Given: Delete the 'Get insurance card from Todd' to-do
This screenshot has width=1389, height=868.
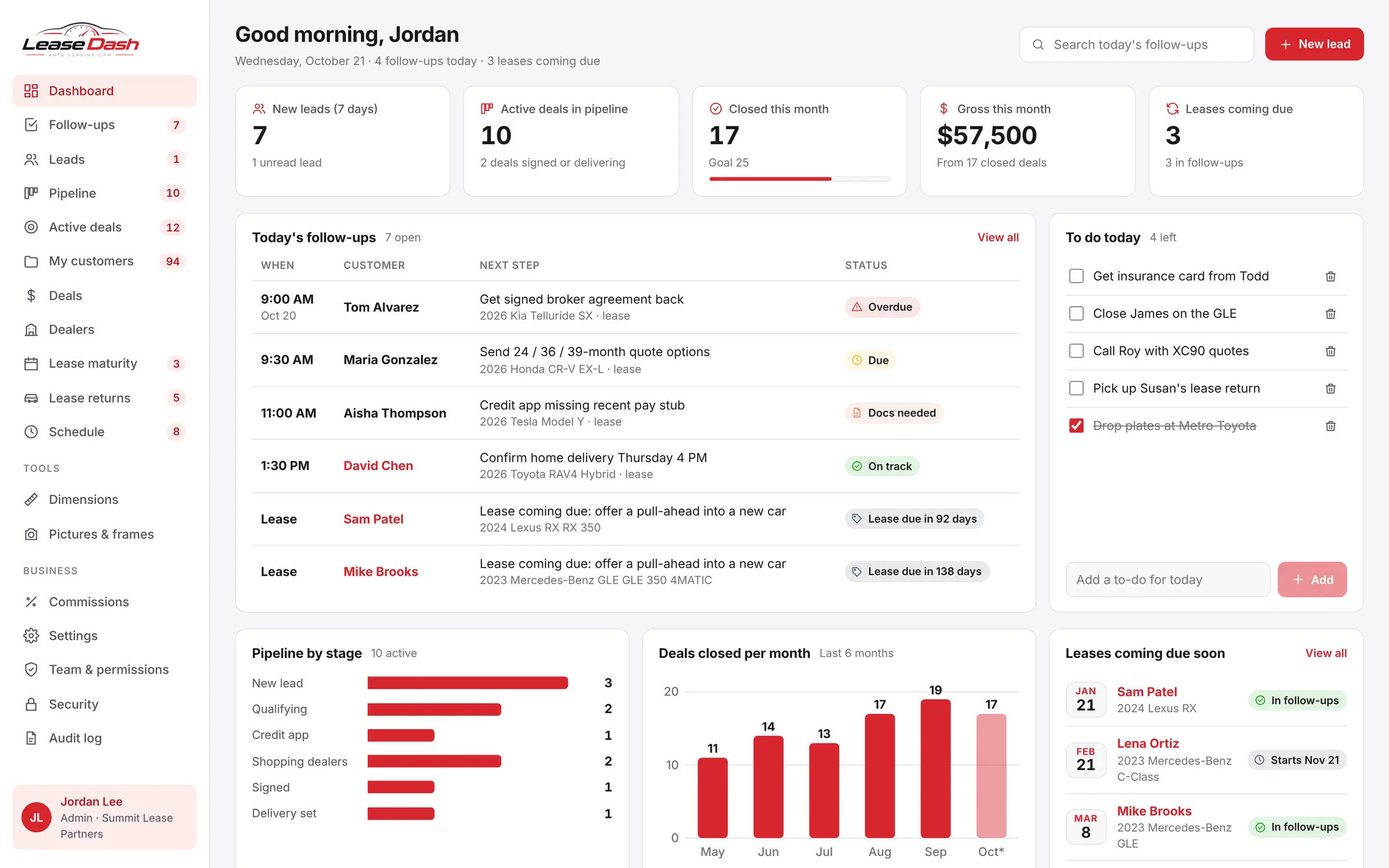Looking at the screenshot, I should coord(1330,277).
